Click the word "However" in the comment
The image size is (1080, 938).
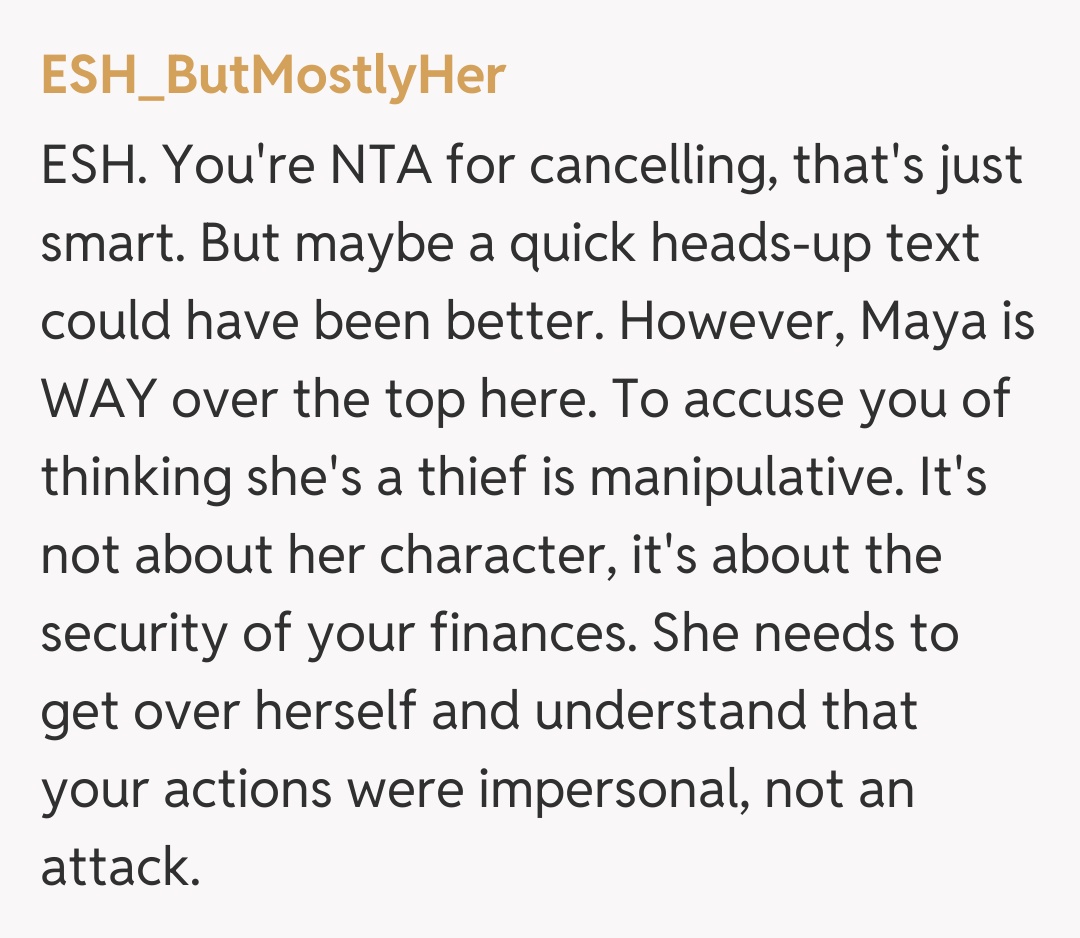(731, 323)
